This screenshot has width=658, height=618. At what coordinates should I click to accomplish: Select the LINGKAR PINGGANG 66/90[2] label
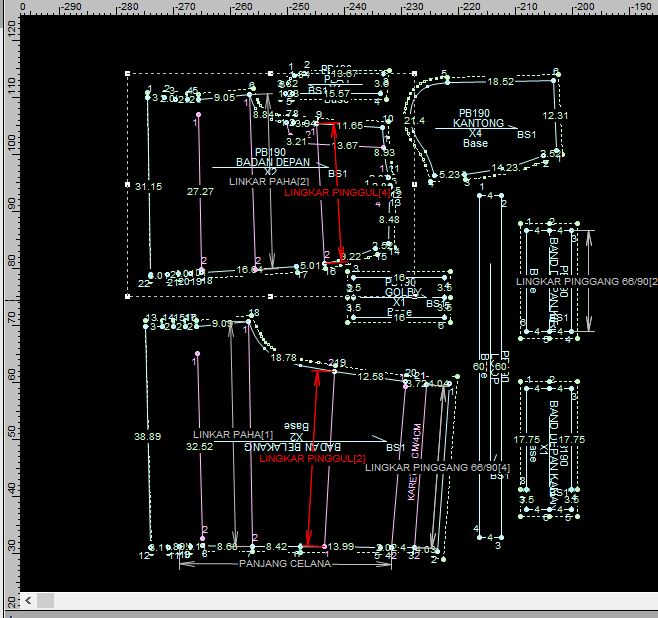587,282
